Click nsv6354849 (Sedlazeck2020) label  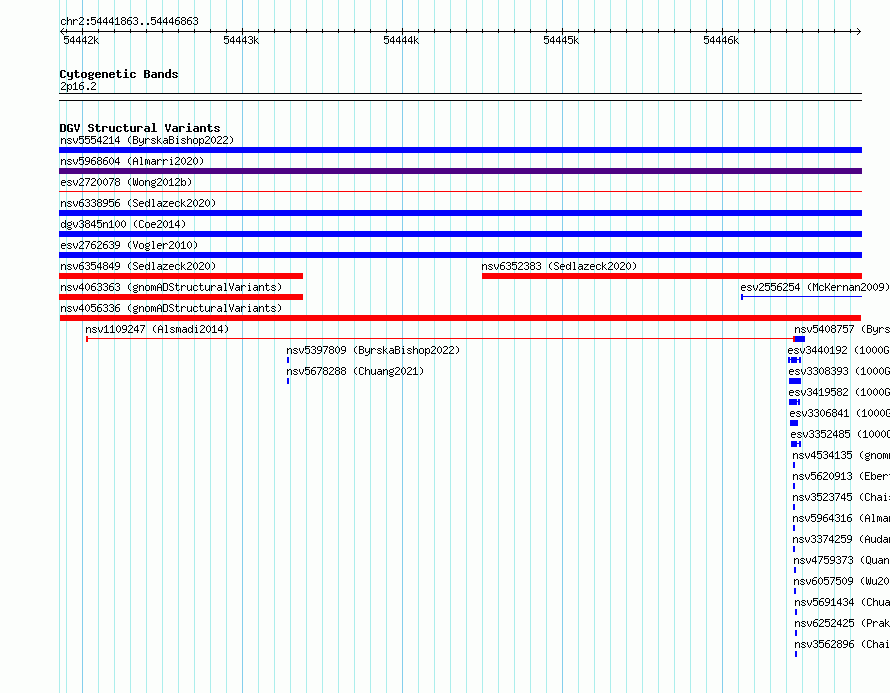138,266
